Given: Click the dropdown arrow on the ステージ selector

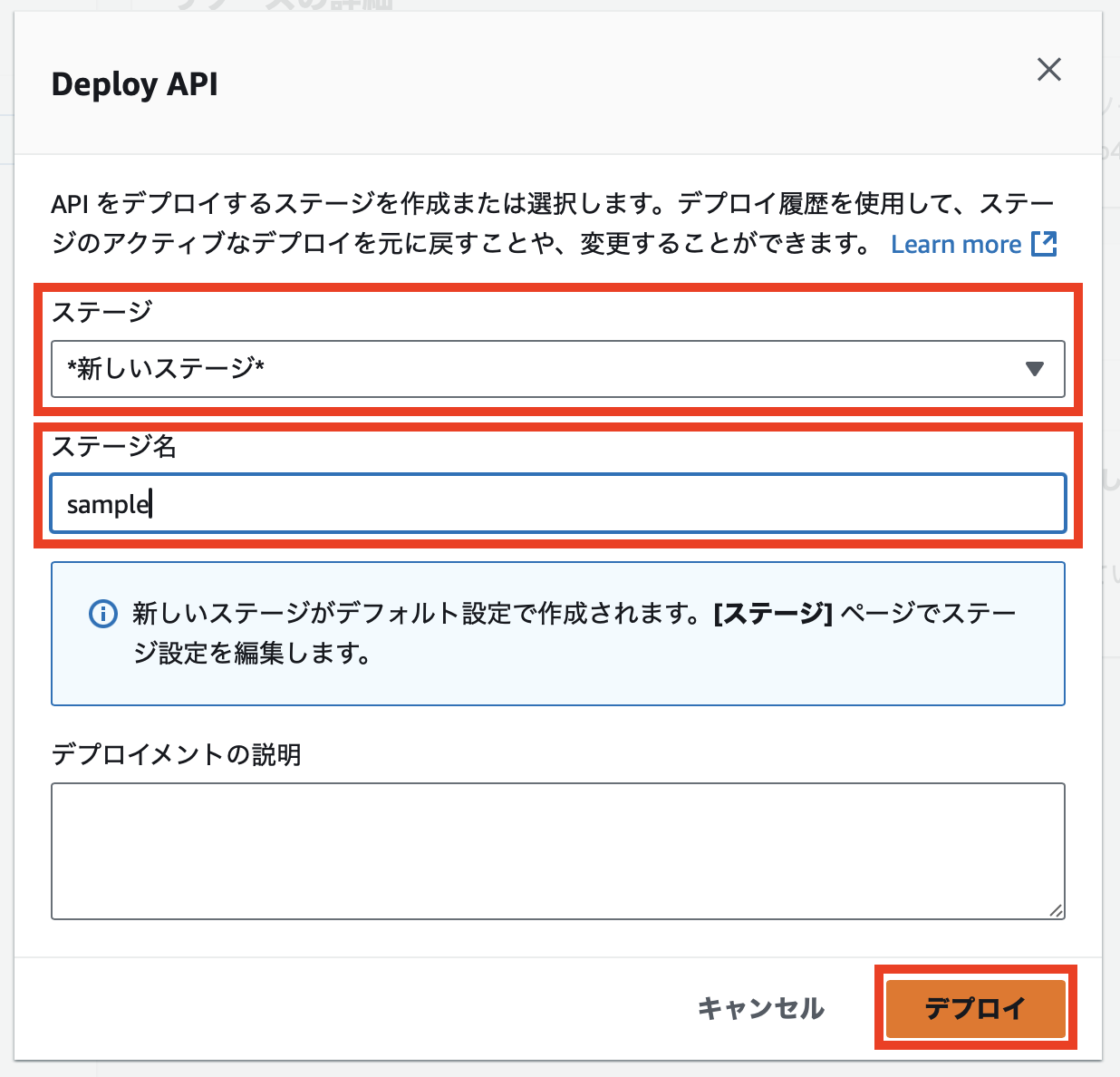Looking at the screenshot, I should [x=1037, y=369].
